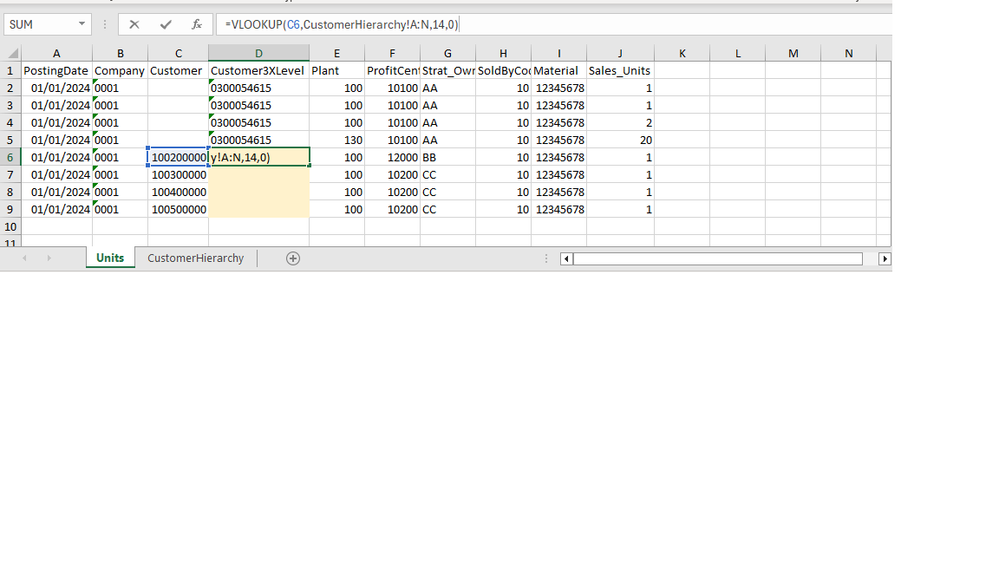The image size is (999, 562).
Task: Click cell D2 containing 0300054615
Action: [x=259, y=88]
